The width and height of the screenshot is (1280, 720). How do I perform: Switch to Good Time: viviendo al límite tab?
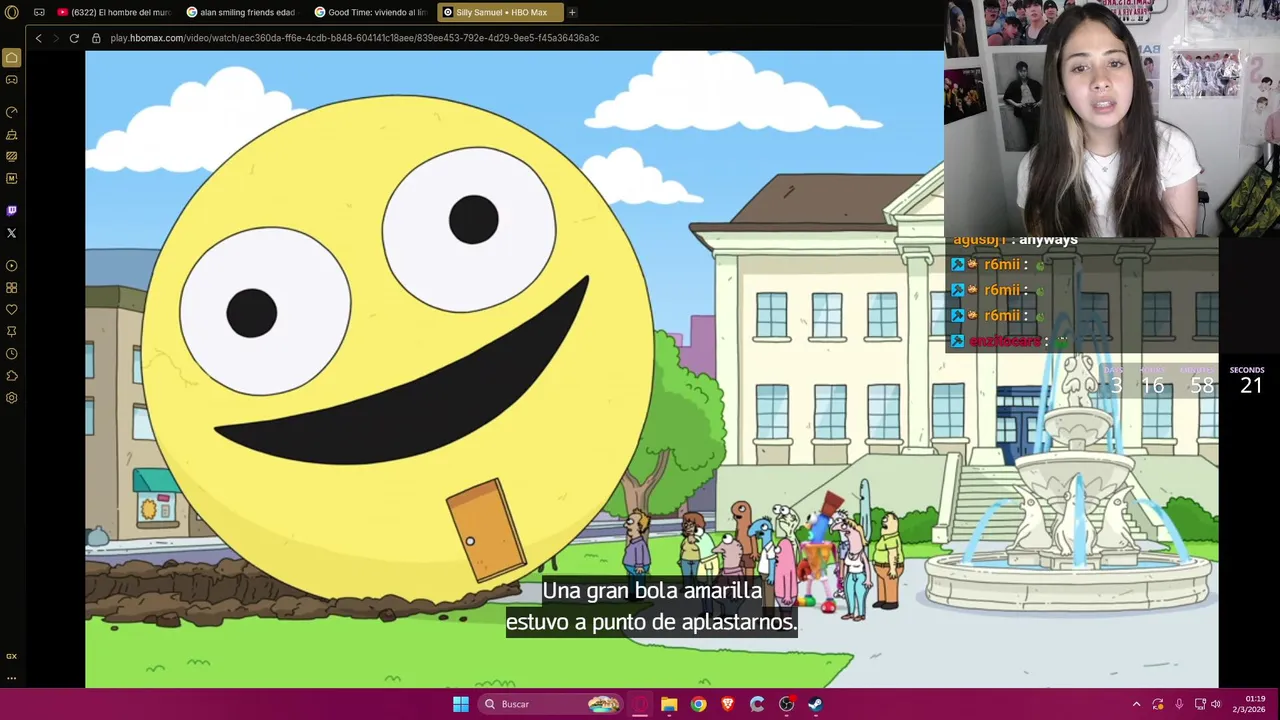click(371, 12)
